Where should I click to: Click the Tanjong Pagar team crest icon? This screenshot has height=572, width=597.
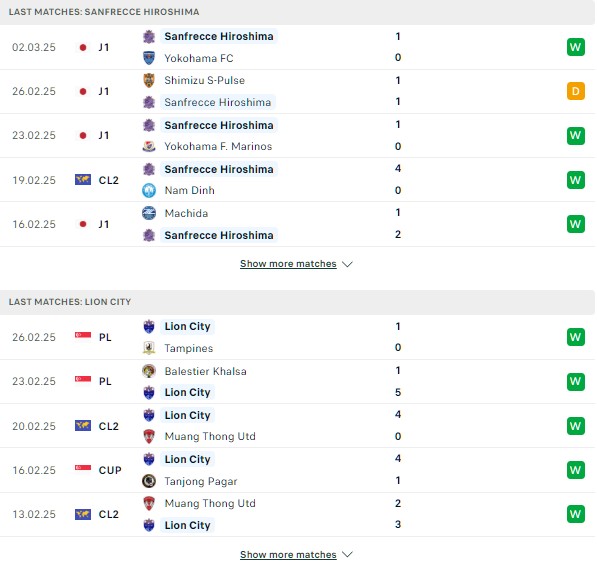click(x=149, y=481)
